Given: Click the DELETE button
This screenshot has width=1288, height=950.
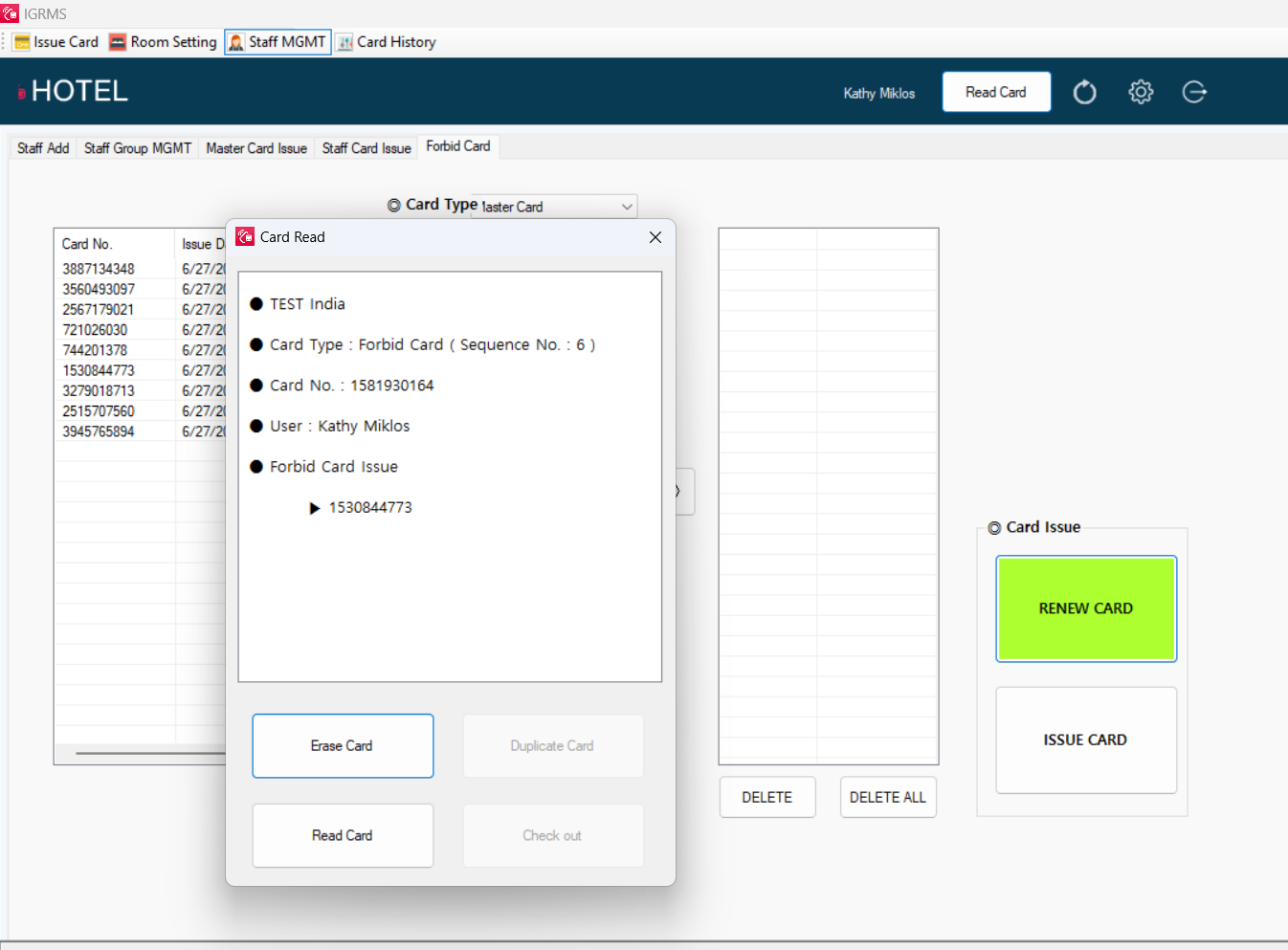Looking at the screenshot, I should coord(767,797).
